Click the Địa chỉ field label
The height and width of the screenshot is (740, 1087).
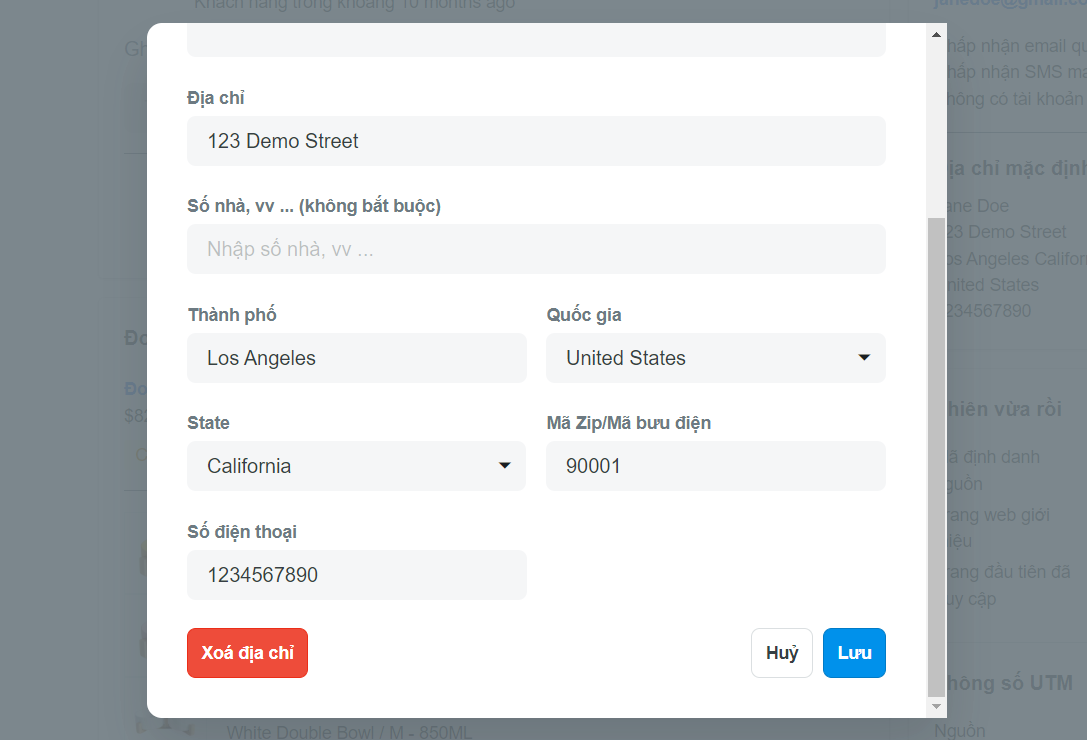pyautogui.click(x=216, y=98)
